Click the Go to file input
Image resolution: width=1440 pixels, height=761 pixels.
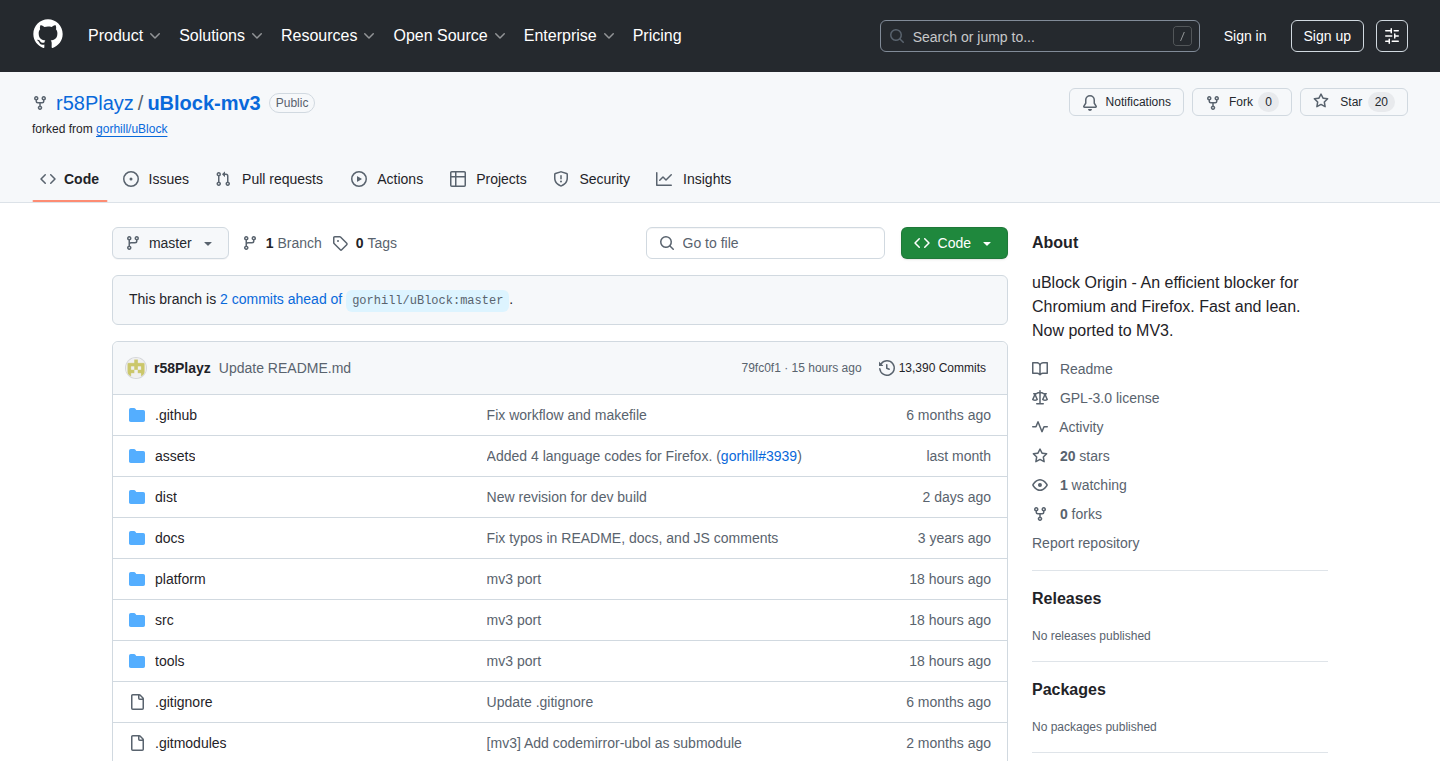pos(765,243)
